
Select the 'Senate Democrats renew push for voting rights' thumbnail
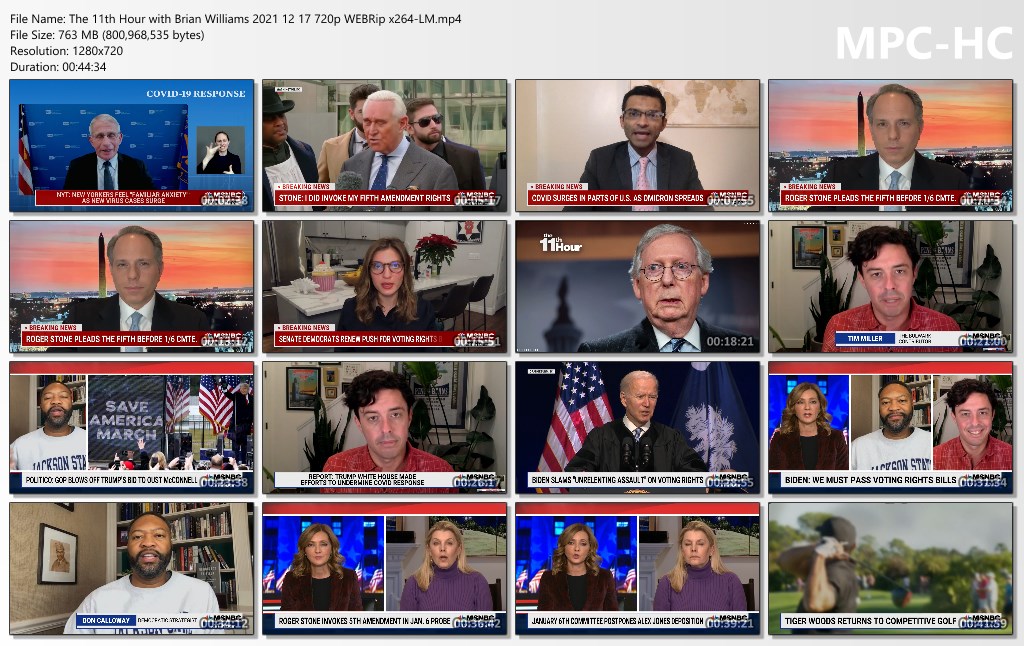[385, 287]
